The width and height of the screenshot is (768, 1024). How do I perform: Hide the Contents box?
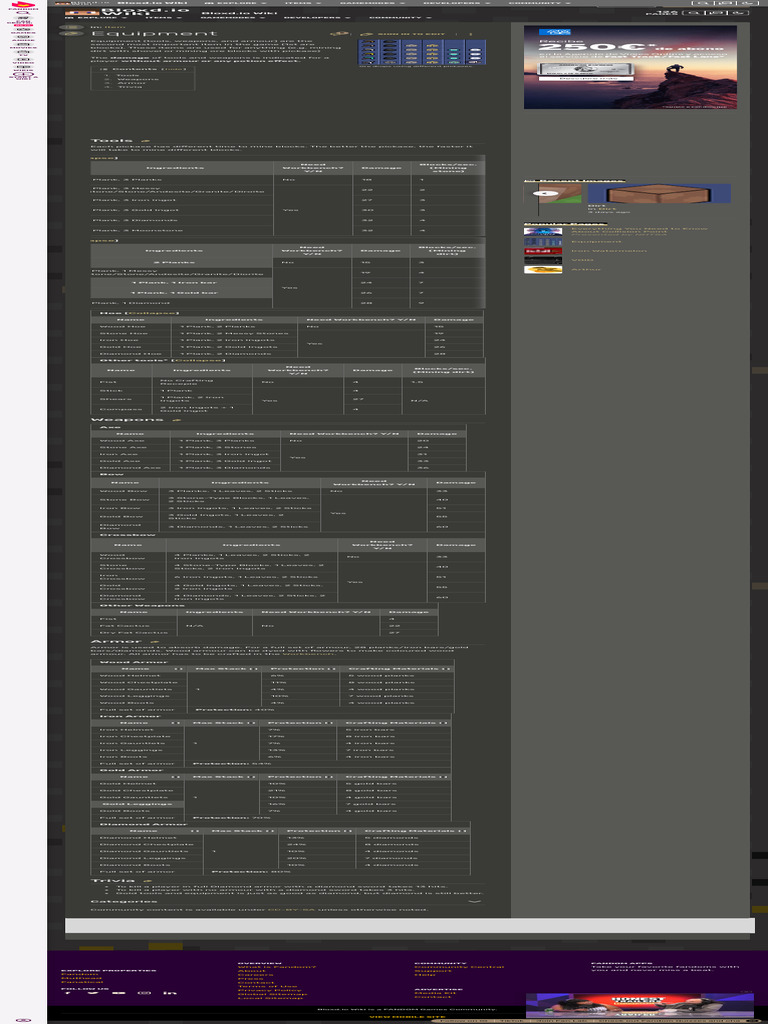tap(173, 69)
